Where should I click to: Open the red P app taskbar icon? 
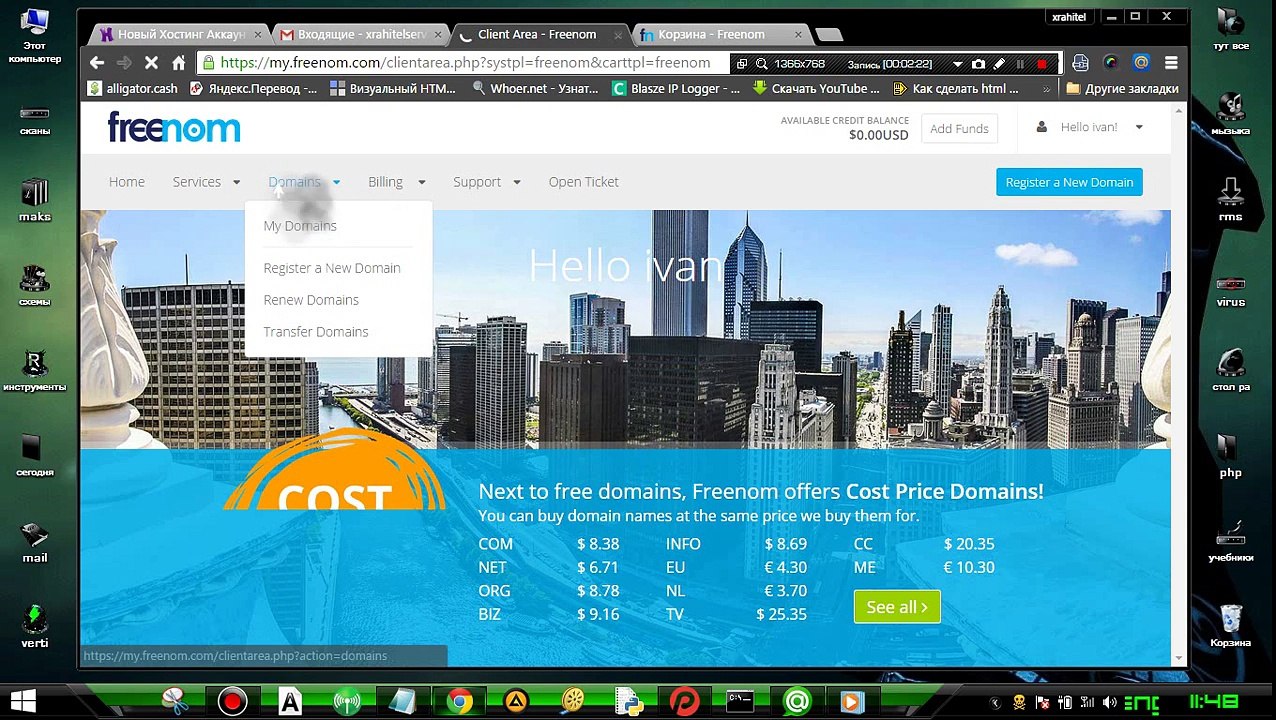point(685,702)
